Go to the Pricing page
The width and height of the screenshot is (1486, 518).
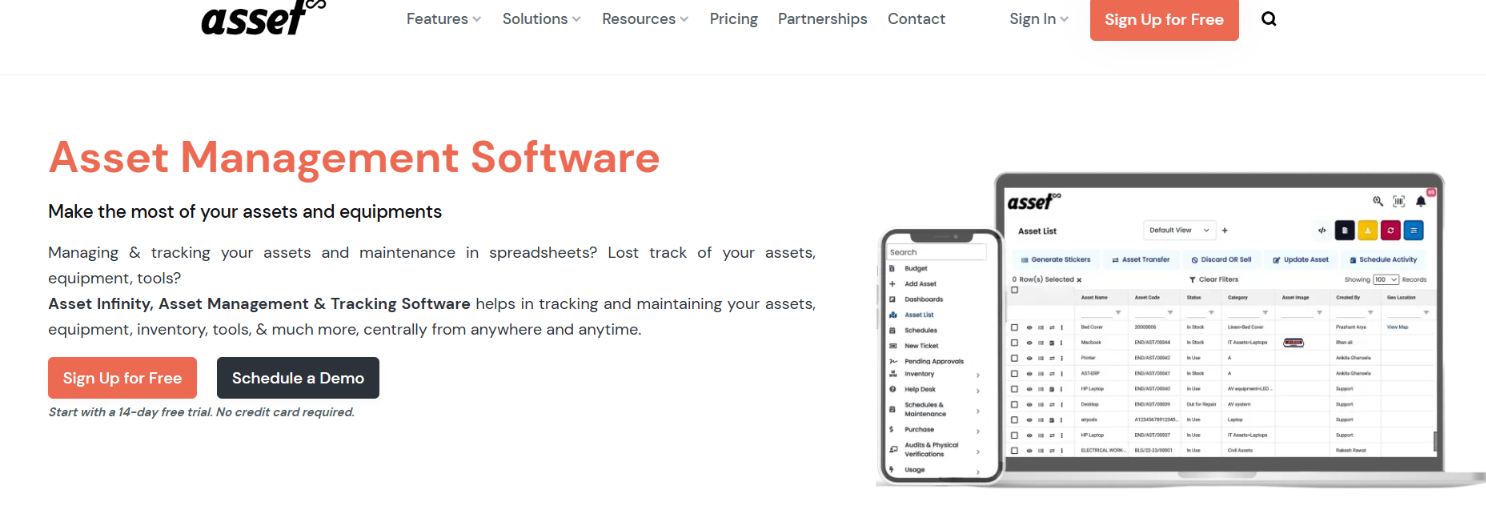coord(734,19)
